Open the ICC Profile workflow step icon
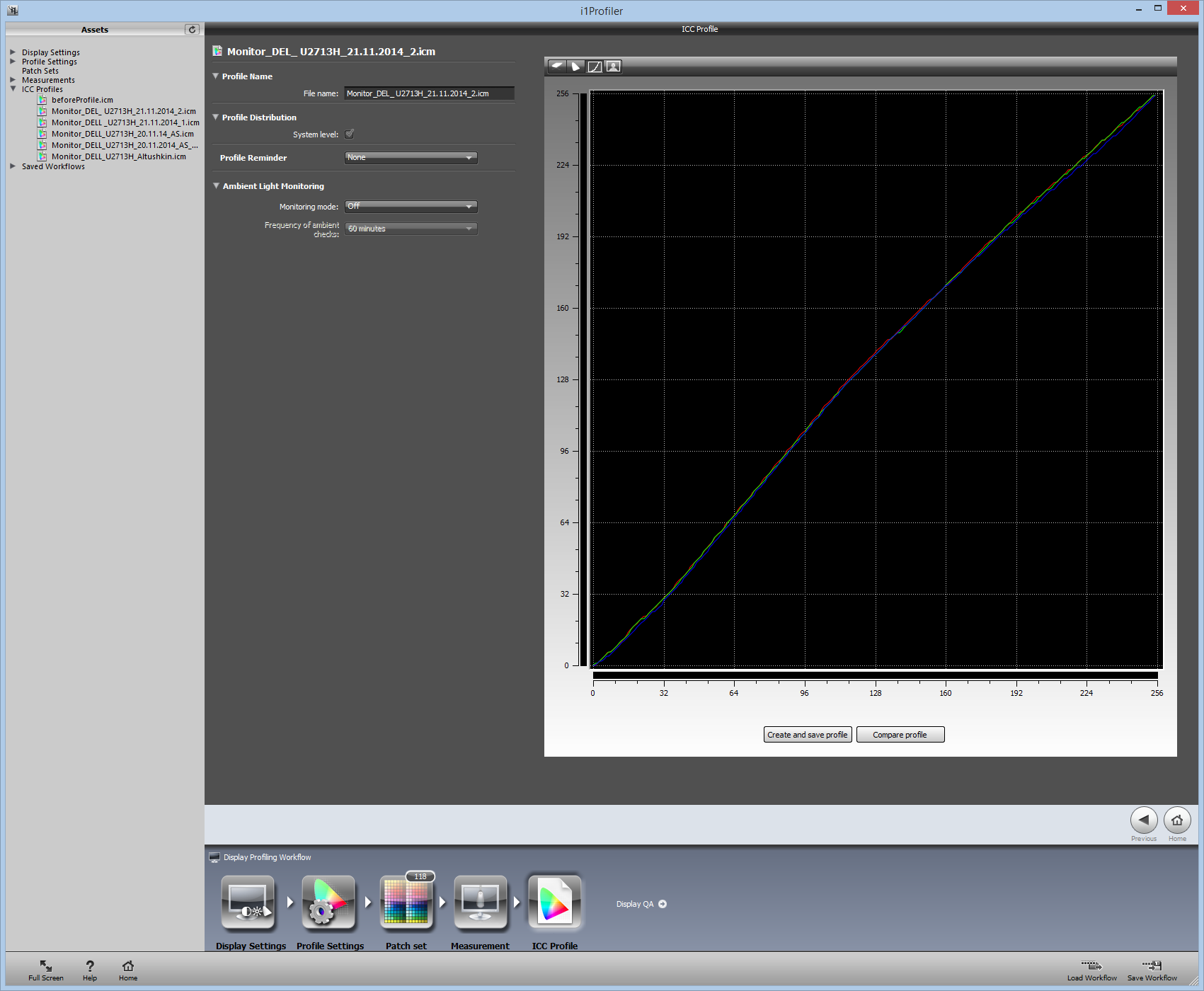Screen dimensions: 1204x991 tap(555, 903)
